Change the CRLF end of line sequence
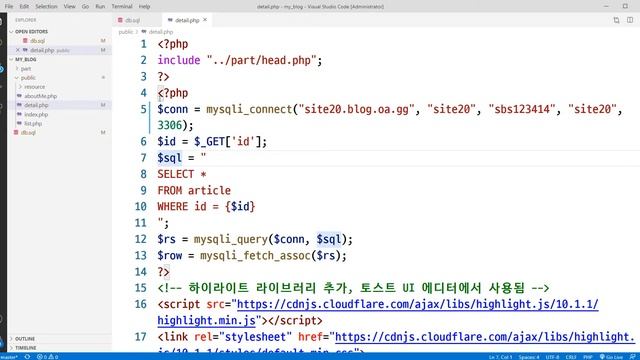This screenshot has height=360, width=640. (571, 357)
